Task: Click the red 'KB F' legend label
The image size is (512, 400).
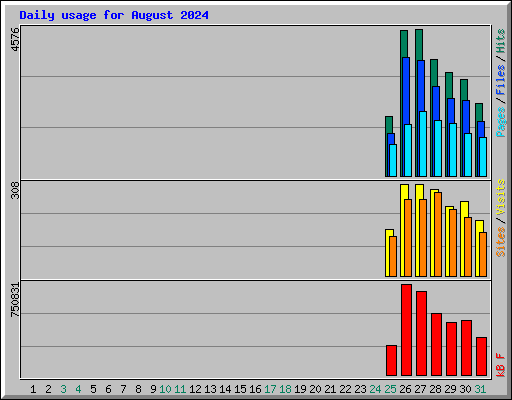Action: tap(501, 365)
